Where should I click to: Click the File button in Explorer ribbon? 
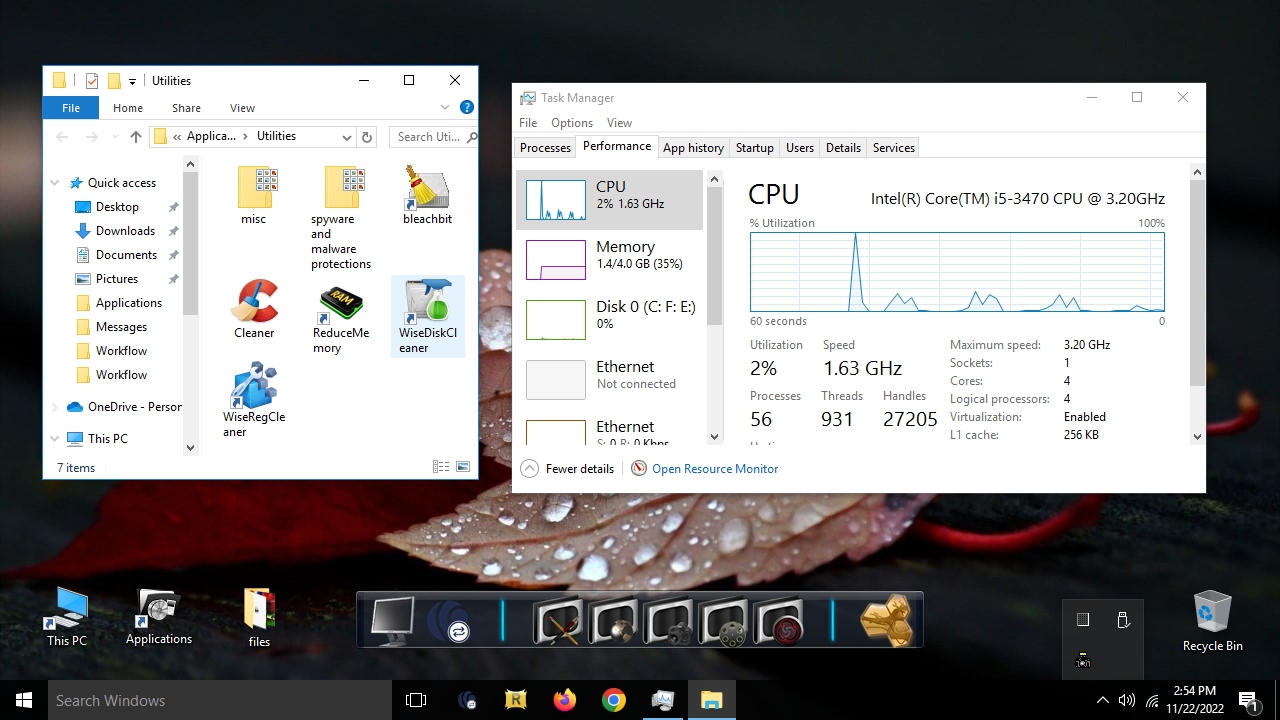[x=71, y=108]
